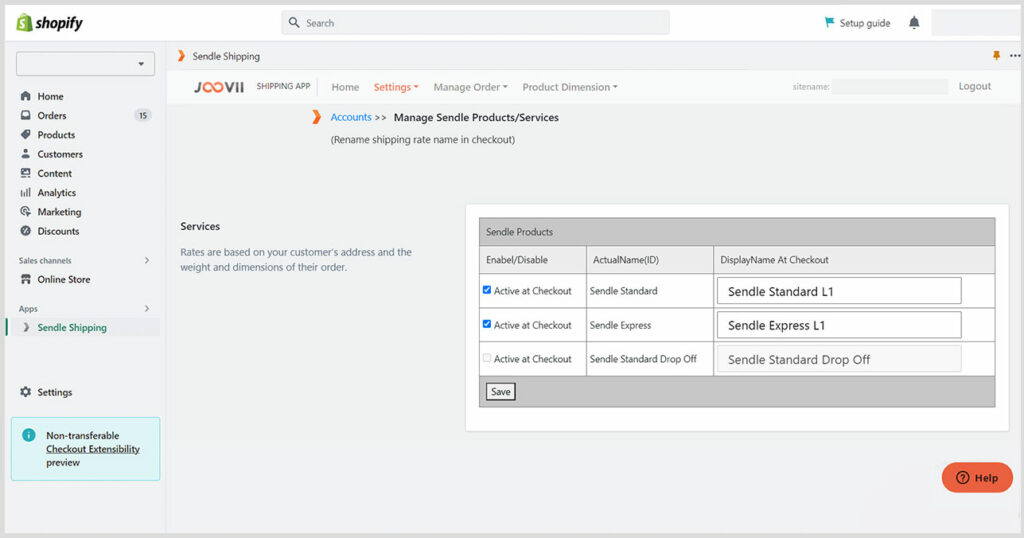Edit the Sendle Express L1 display name field
Screen dimensions: 1024x538
tap(839, 325)
